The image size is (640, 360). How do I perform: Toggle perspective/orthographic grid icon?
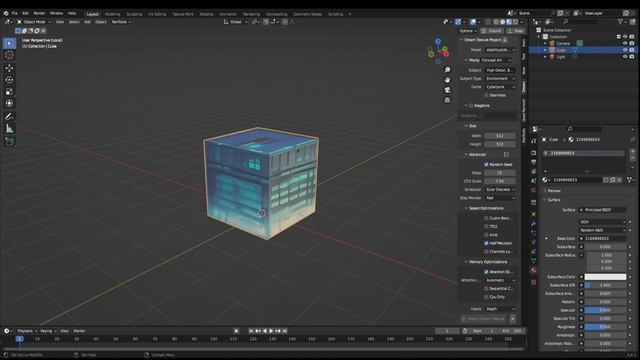pos(447,100)
